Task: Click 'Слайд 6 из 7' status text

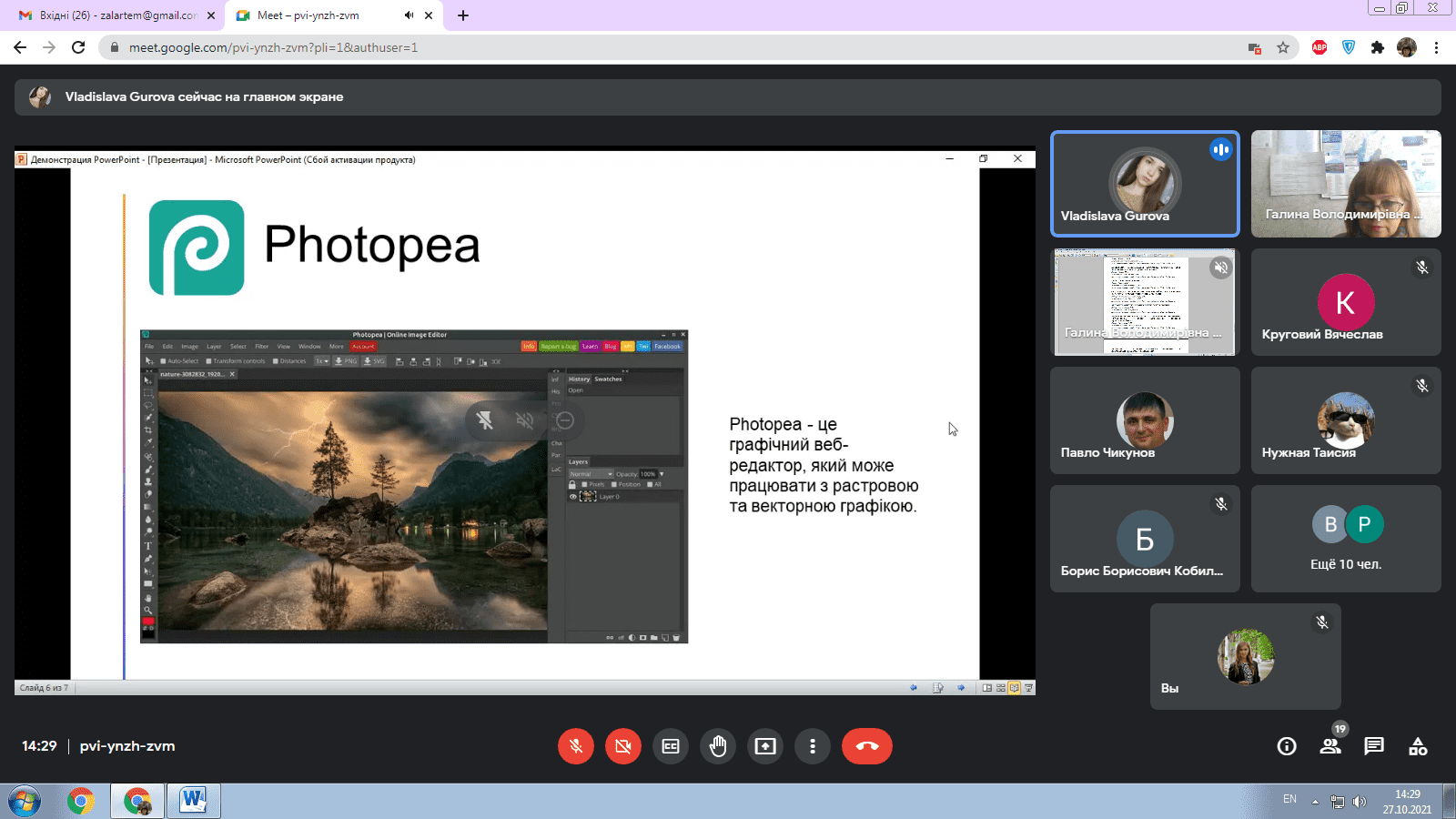Action: tap(44, 688)
